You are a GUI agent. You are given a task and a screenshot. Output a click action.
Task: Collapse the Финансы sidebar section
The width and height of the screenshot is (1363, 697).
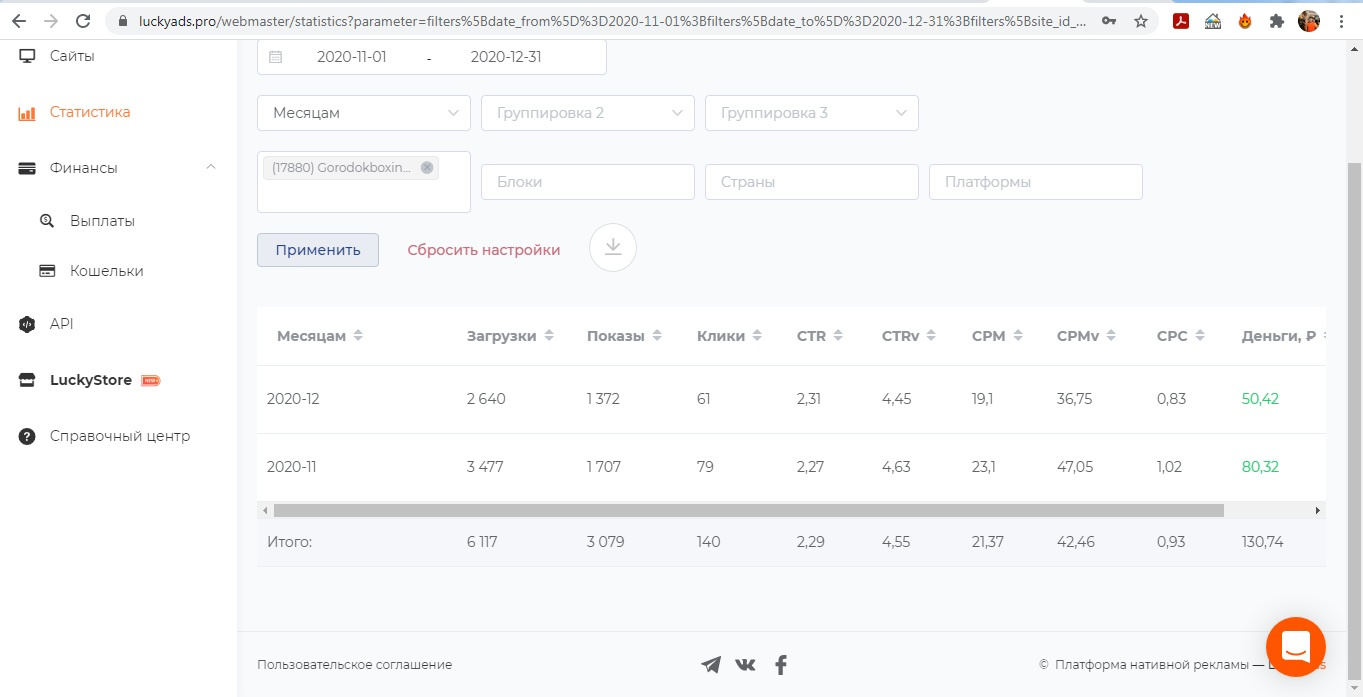click(x=210, y=167)
